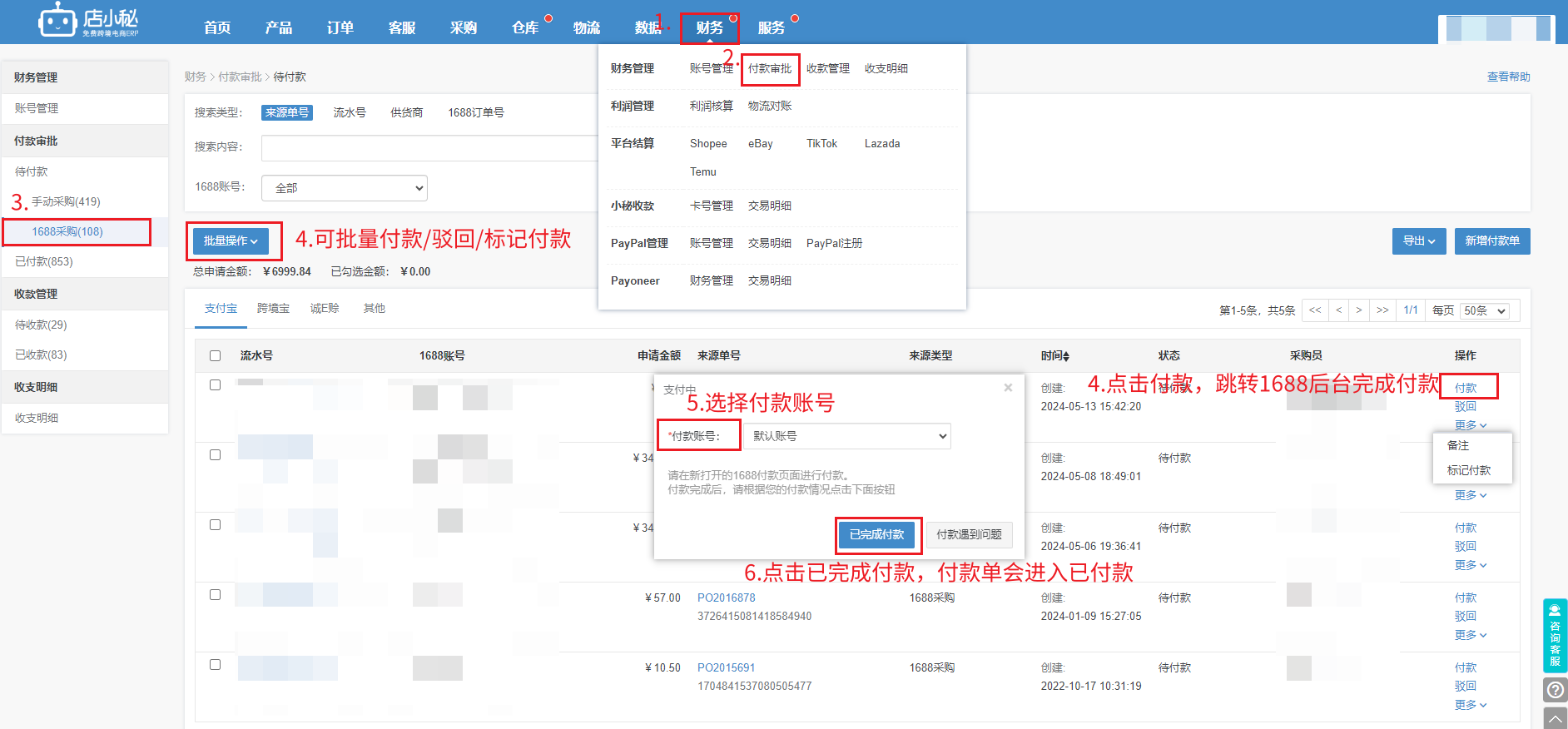This screenshot has height=729, width=1568.
Task: Select 供货商 search type
Action: [x=407, y=112]
